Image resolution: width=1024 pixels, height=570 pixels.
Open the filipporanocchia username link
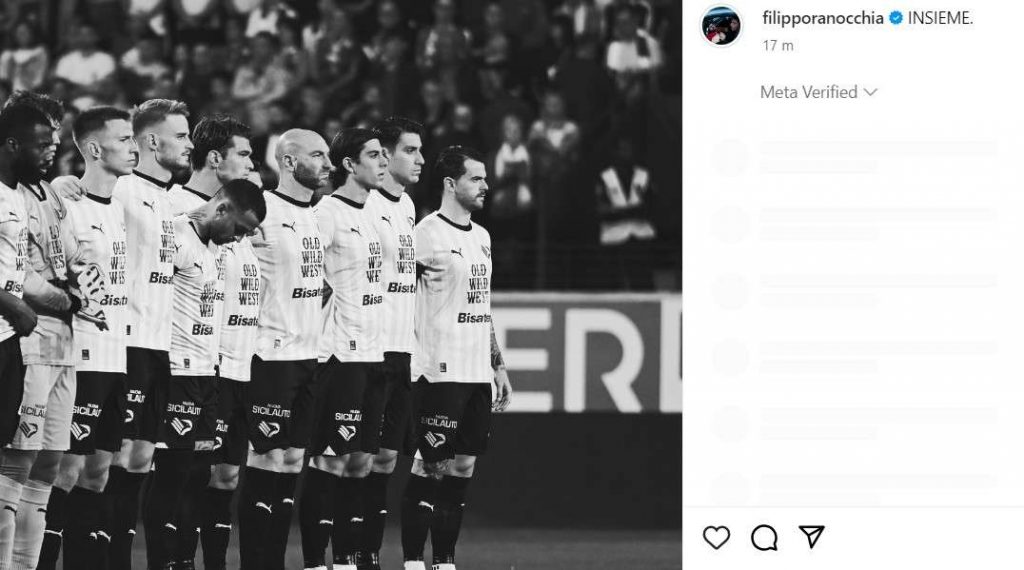click(x=822, y=18)
